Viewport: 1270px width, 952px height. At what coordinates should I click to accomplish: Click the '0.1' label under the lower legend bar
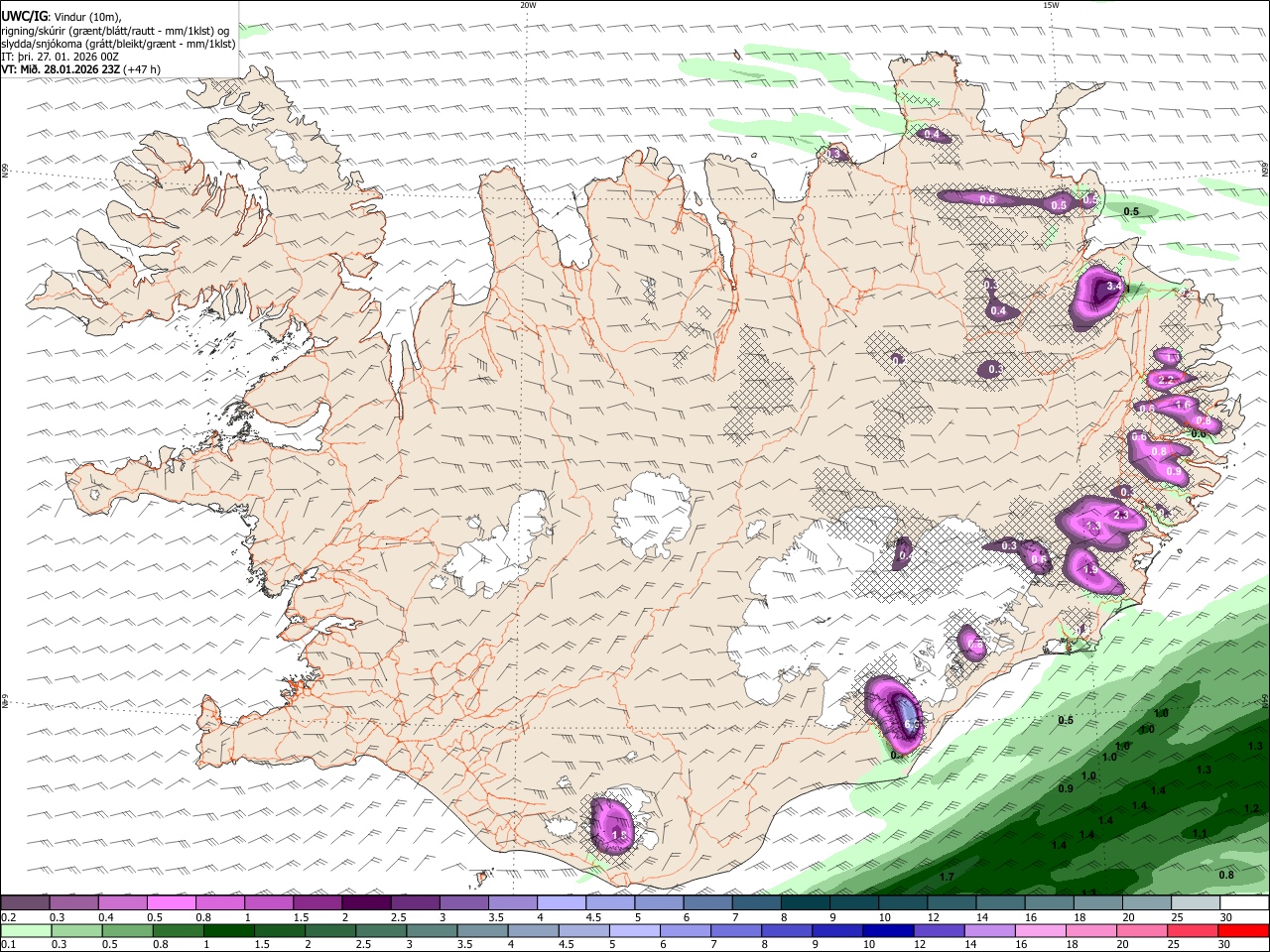9,945
